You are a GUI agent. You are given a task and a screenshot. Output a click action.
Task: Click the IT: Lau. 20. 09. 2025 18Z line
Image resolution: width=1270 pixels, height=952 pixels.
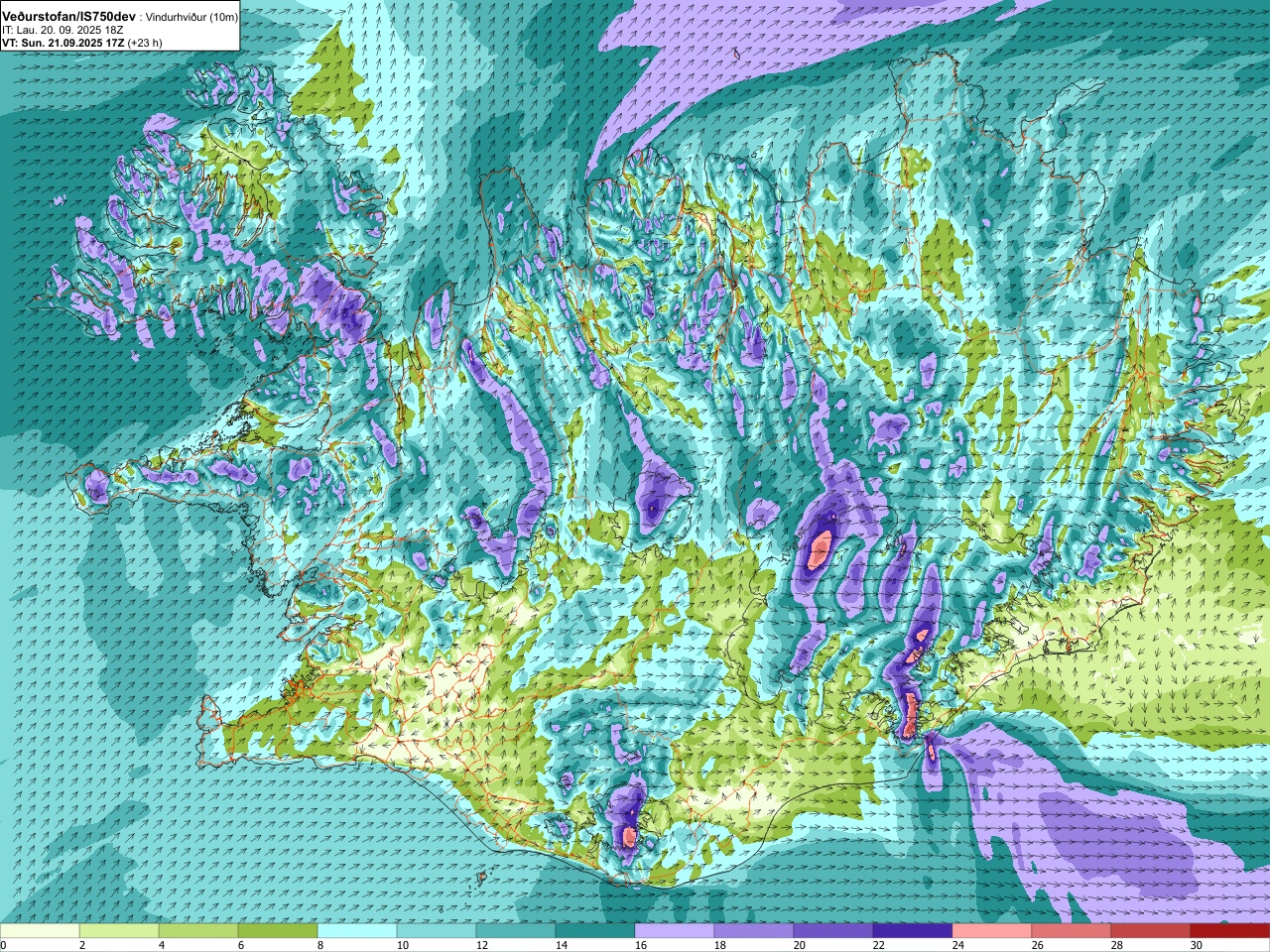(63, 30)
